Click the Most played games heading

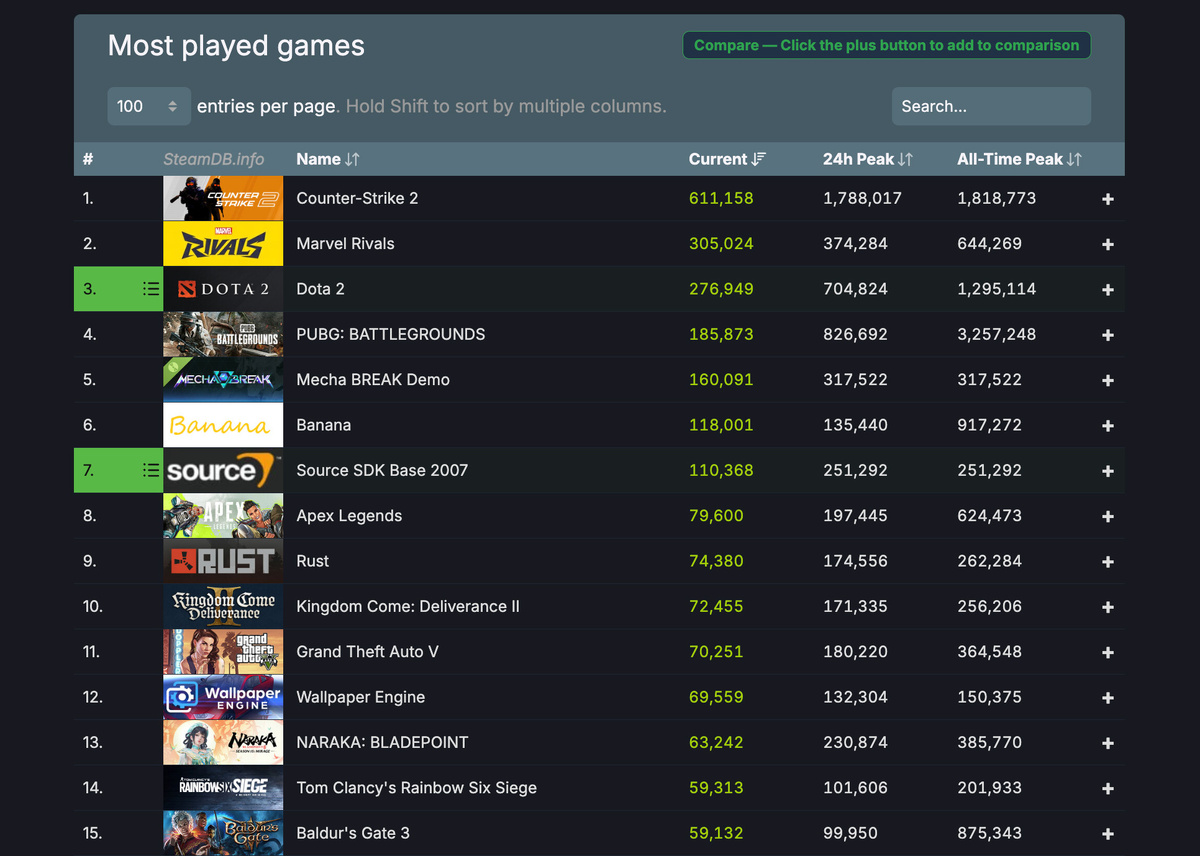click(x=236, y=46)
